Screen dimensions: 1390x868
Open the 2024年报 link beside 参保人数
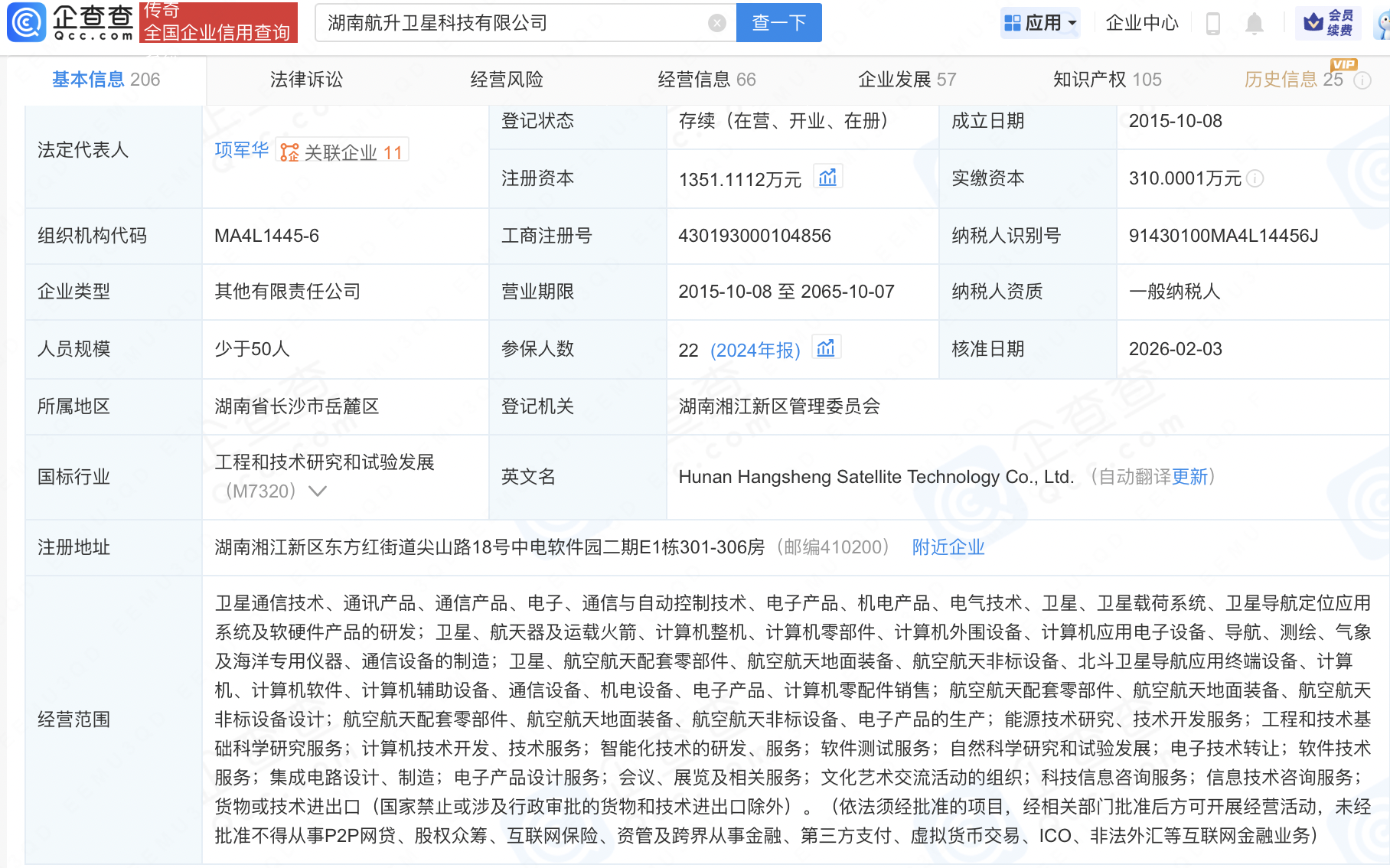(x=756, y=350)
